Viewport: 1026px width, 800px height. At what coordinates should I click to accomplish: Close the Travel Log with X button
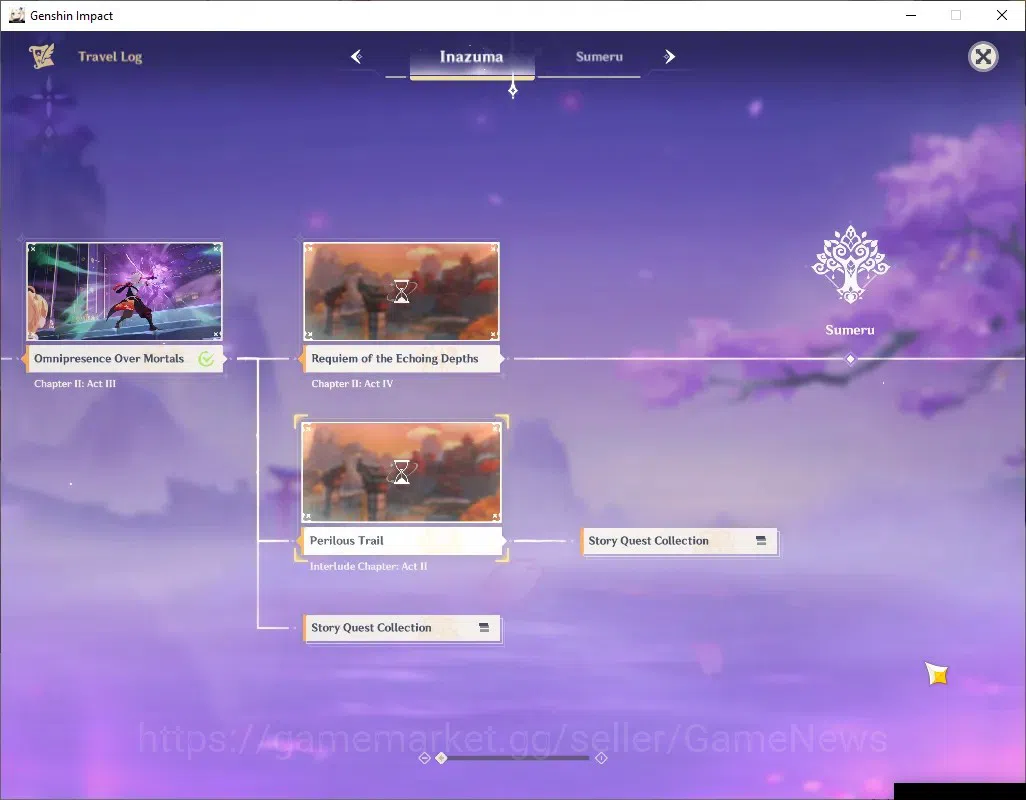983,57
